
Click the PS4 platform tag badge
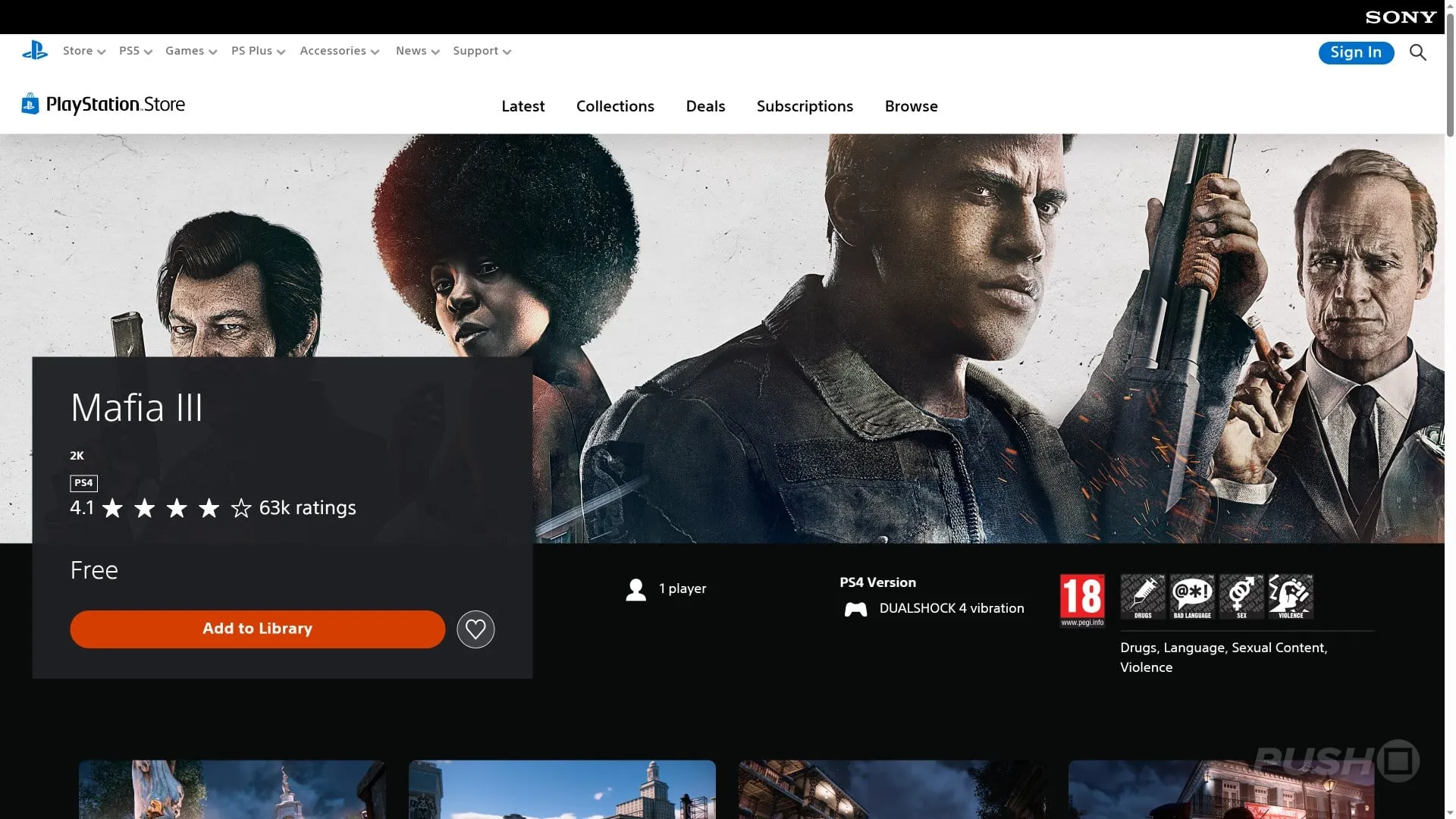83,483
